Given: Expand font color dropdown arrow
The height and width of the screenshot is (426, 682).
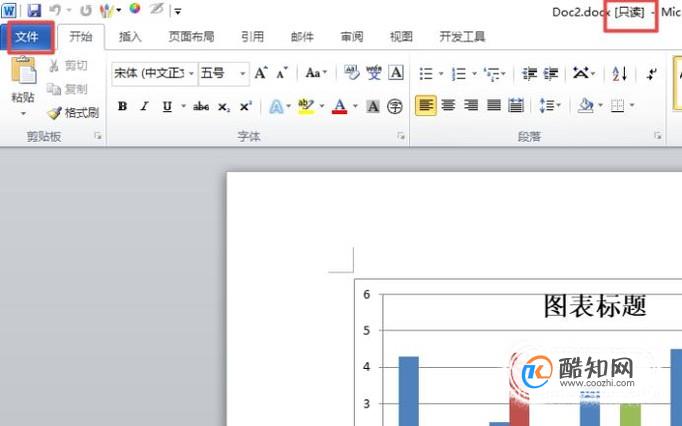Looking at the screenshot, I should 355,106.
